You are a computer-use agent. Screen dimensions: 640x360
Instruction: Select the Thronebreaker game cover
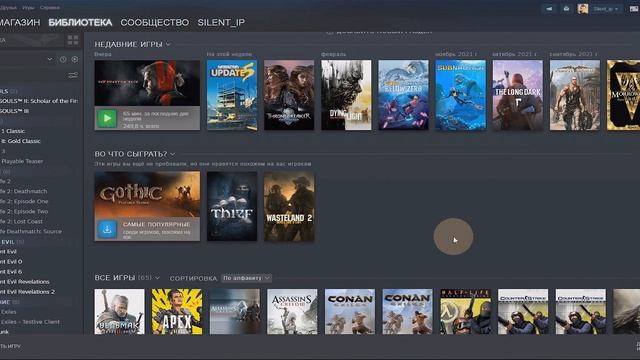289,95
